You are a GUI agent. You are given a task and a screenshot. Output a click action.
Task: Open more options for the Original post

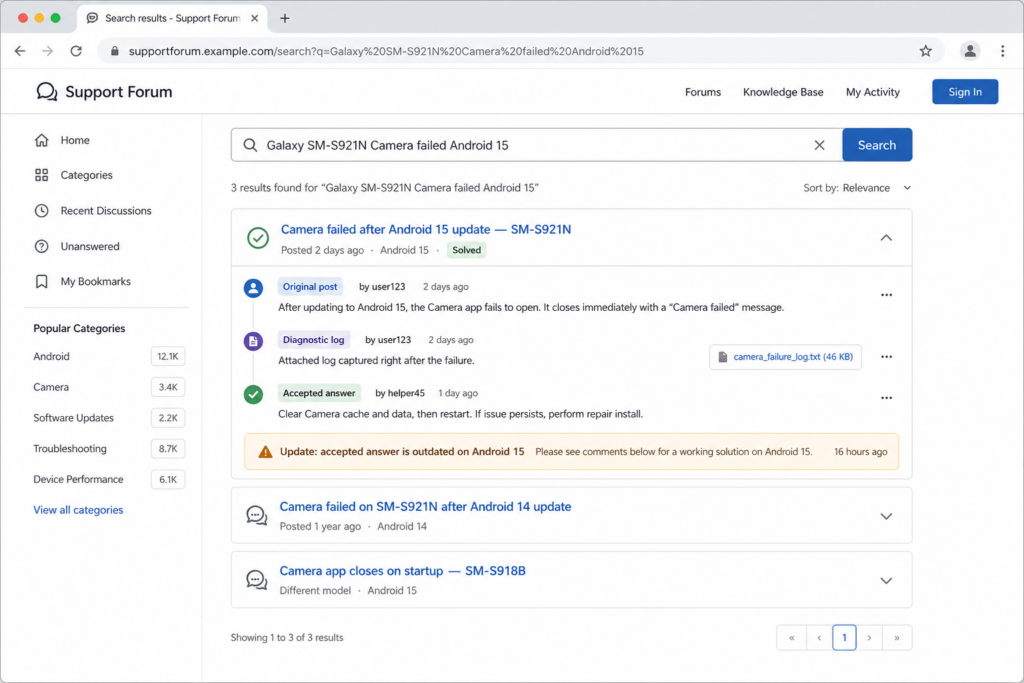coord(886,295)
